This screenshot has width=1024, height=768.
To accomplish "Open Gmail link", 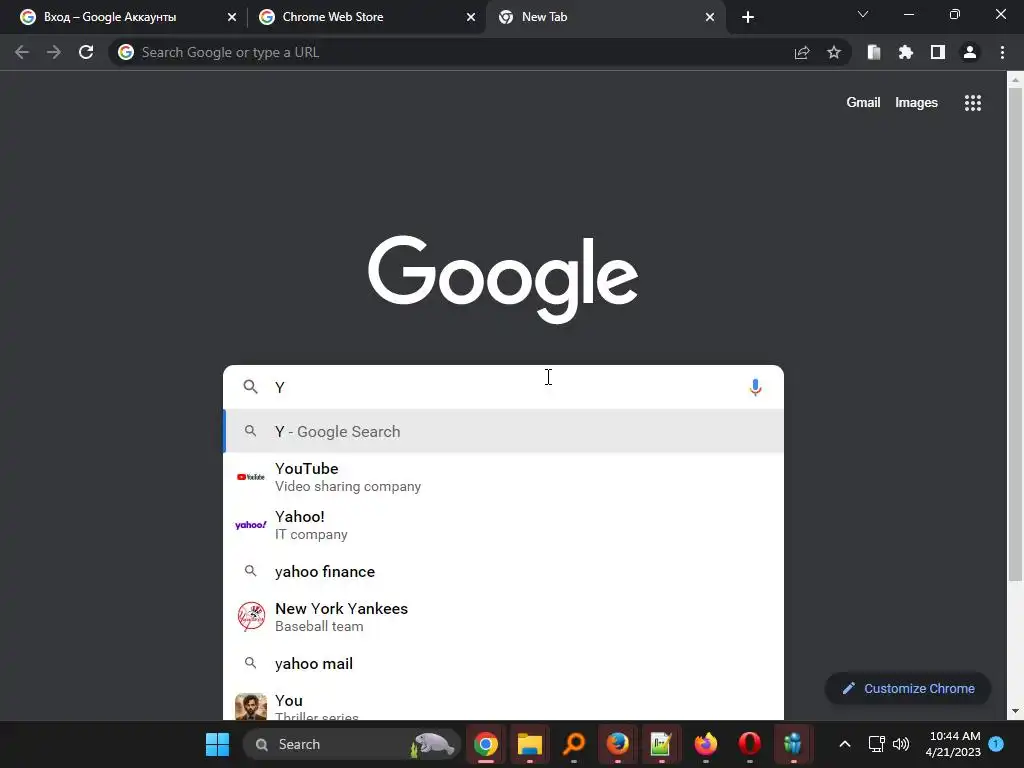I will [x=863, y=103].
